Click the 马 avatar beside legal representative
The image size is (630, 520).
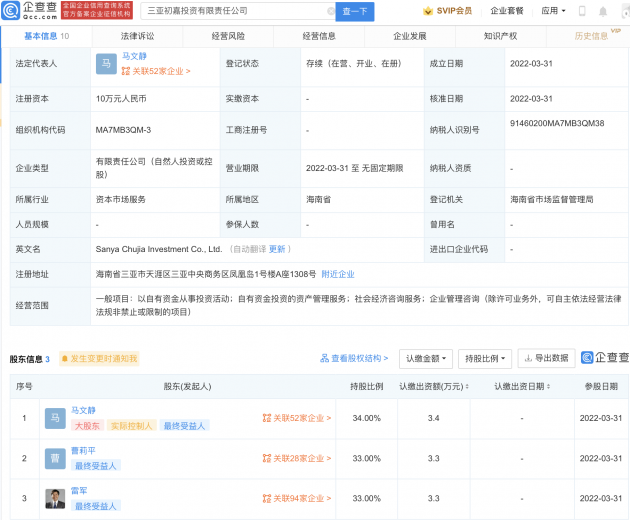106,63
